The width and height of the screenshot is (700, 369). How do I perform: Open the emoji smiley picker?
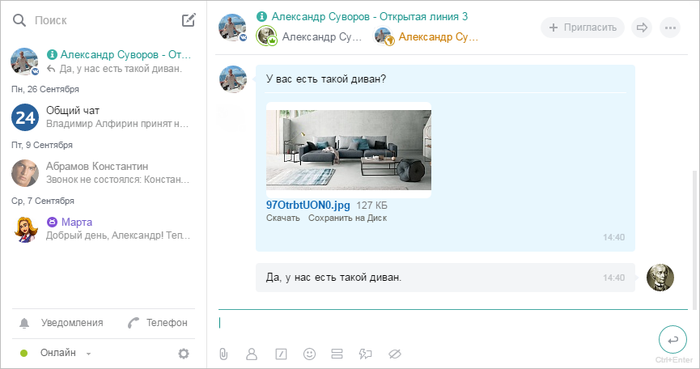[x=309, y=354]
